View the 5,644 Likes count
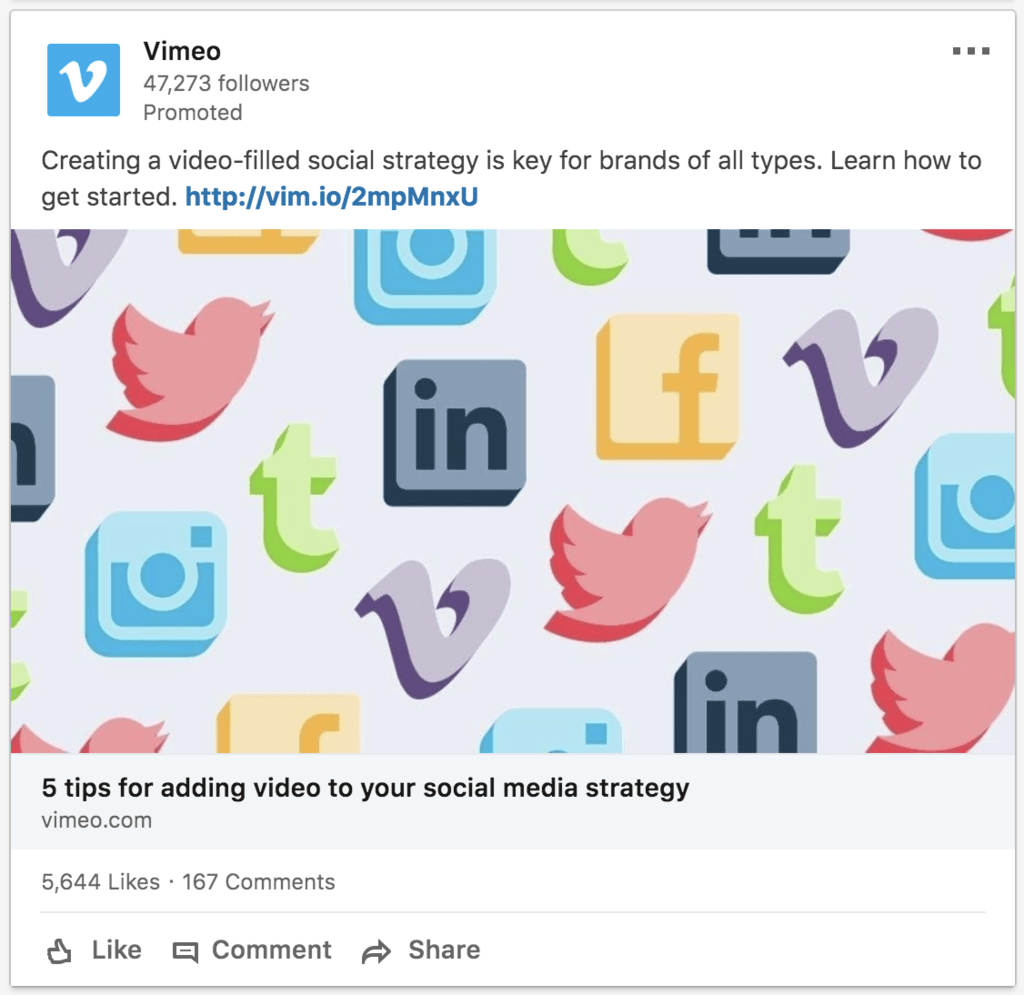The image size is (1024, 995). [x=101, y=882]
